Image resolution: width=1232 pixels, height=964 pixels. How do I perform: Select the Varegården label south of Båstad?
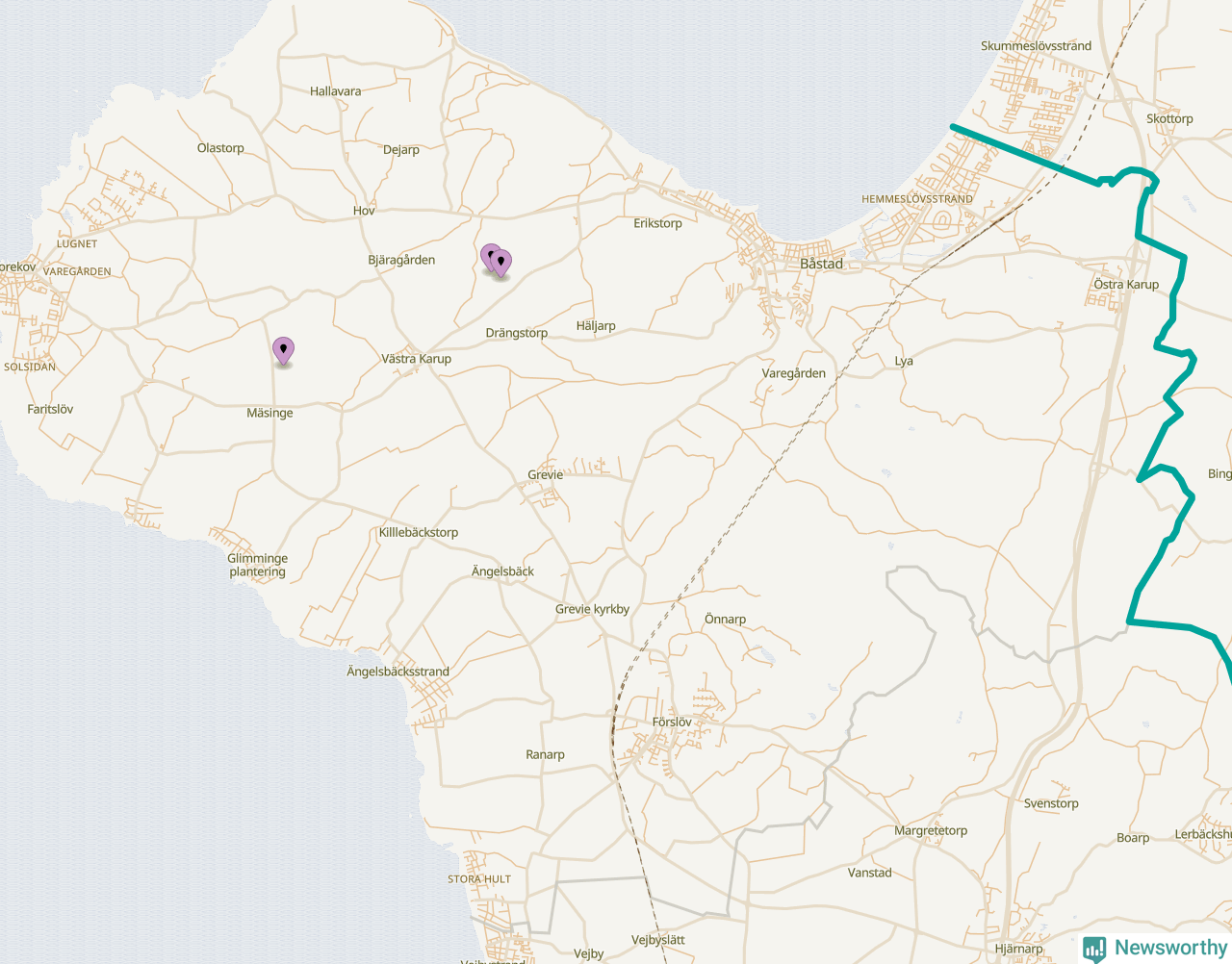(793, 373)
